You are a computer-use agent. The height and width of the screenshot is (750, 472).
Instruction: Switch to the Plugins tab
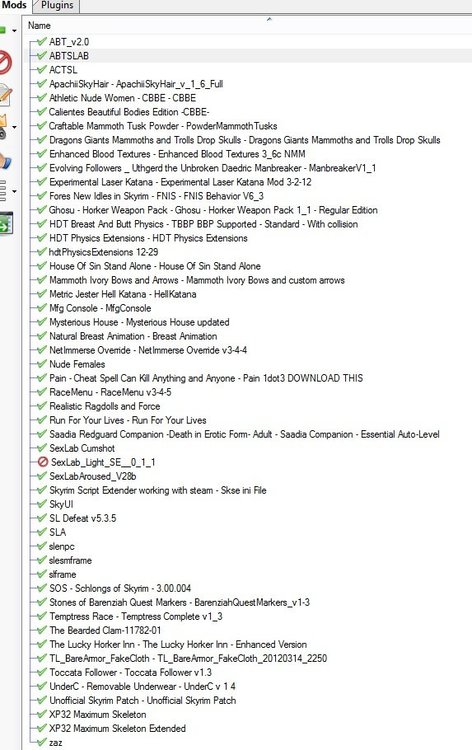pyautogui.click(x=57, y=6)
